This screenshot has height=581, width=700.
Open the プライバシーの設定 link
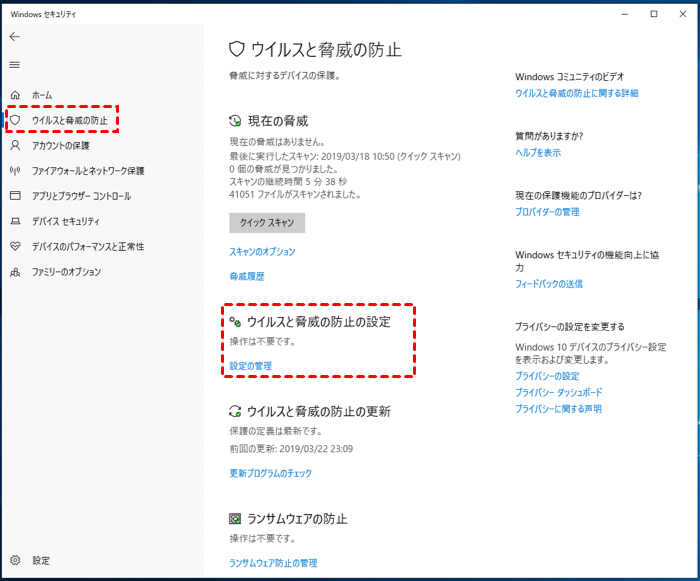coord(547,376)
